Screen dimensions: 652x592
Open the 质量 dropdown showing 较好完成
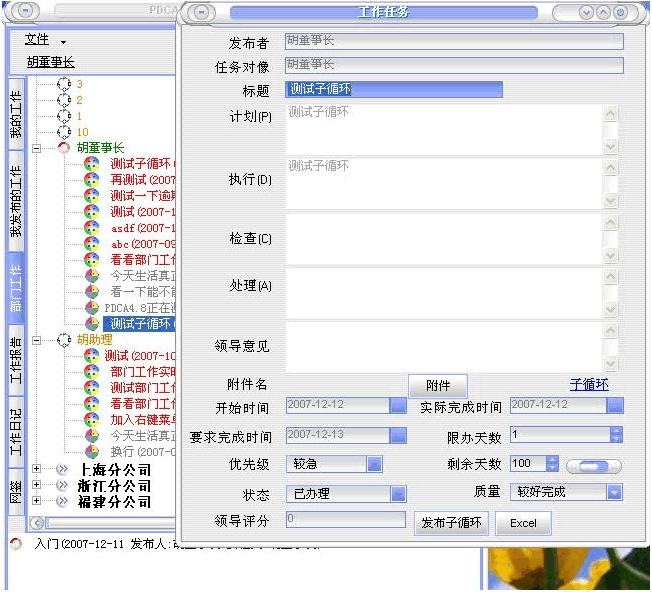(615, 492)
